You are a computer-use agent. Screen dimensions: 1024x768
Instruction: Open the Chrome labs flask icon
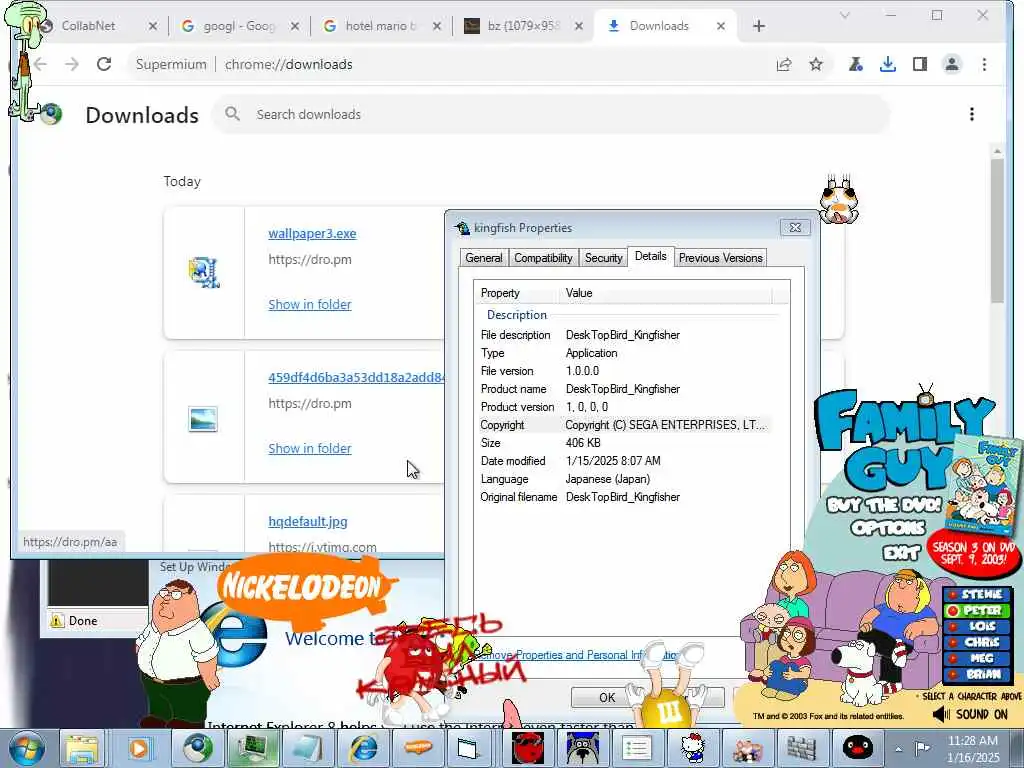[856, 64]
